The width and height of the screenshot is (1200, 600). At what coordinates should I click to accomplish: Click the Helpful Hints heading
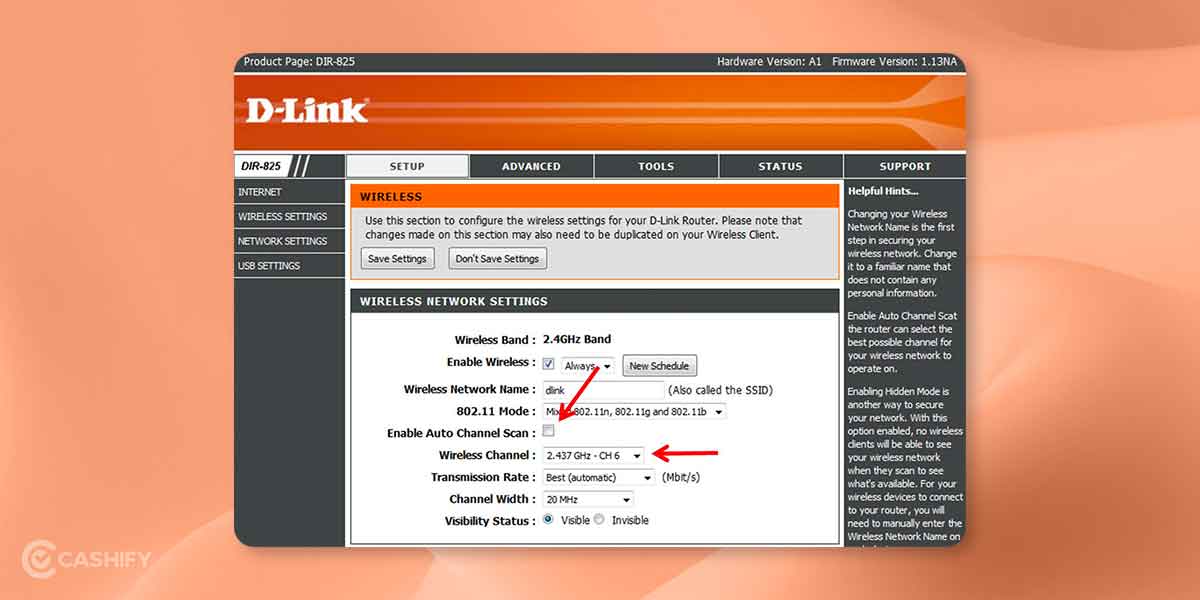pyautogui.click(x=883, y=191)
